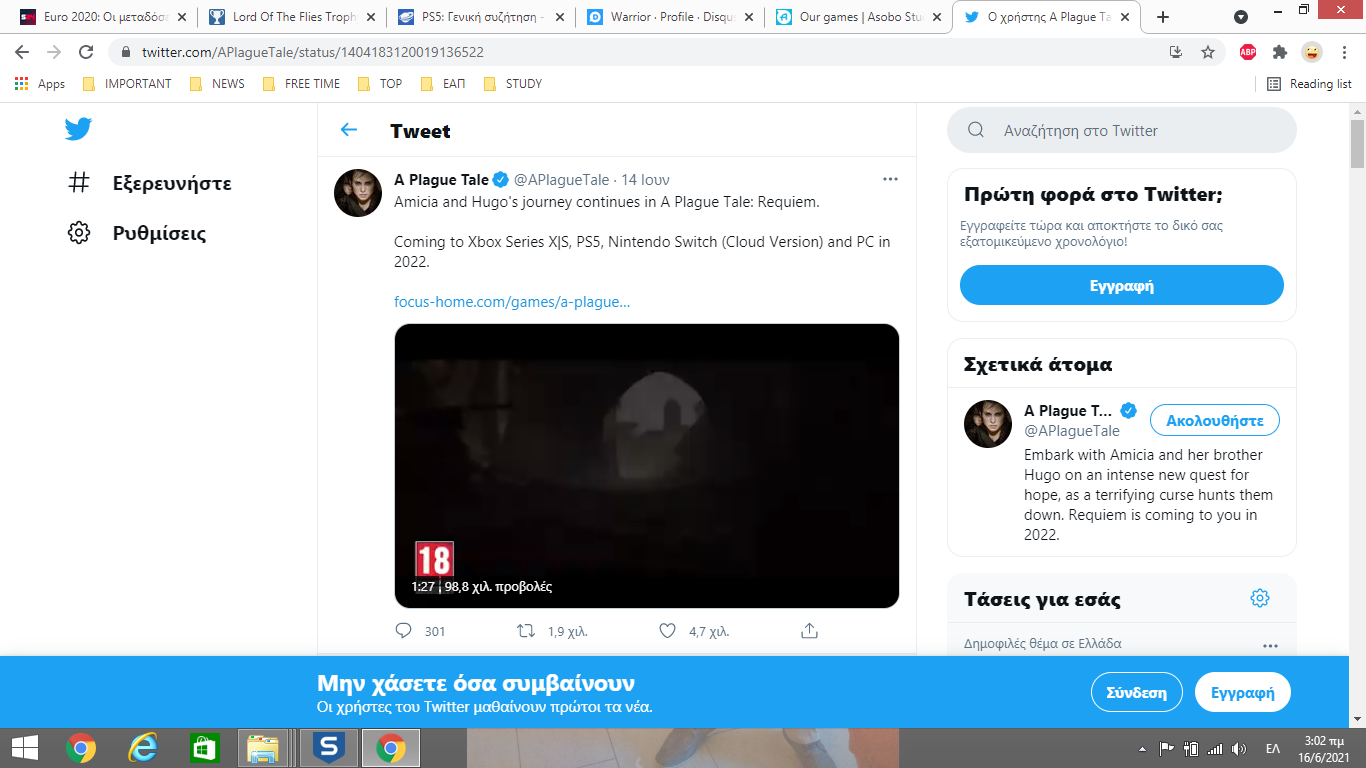The image size is (1366, 768).
Task: Open File Explorer from taskbar
Action: (x=263, y=747)
